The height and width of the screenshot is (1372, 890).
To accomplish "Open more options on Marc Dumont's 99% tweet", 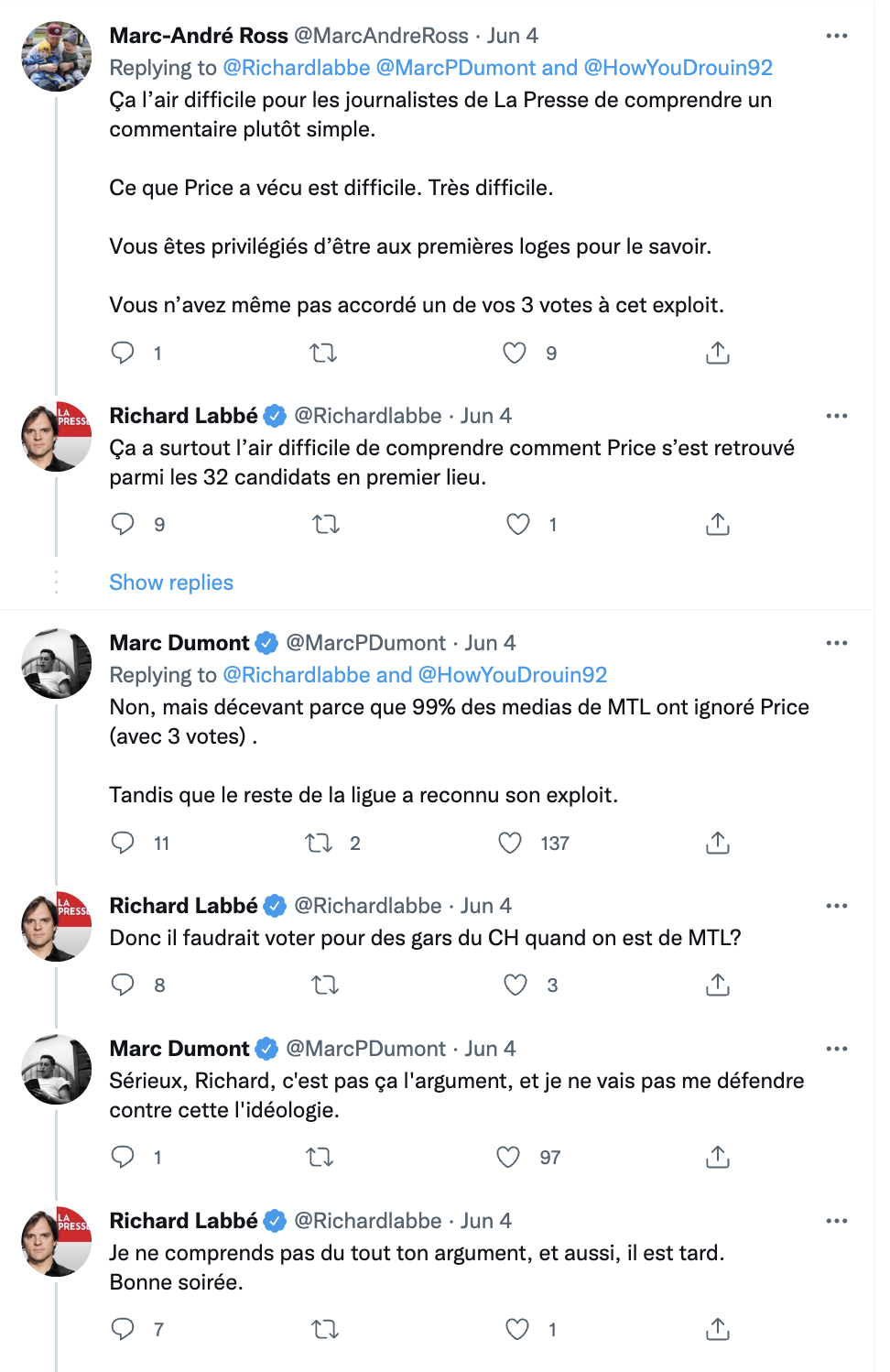I will click(x=837, y=643).
